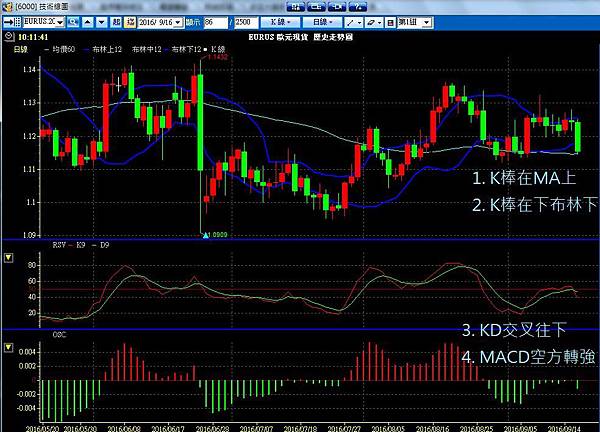Select the line drawing tool
600x432 pixels.
click(350, 23)
